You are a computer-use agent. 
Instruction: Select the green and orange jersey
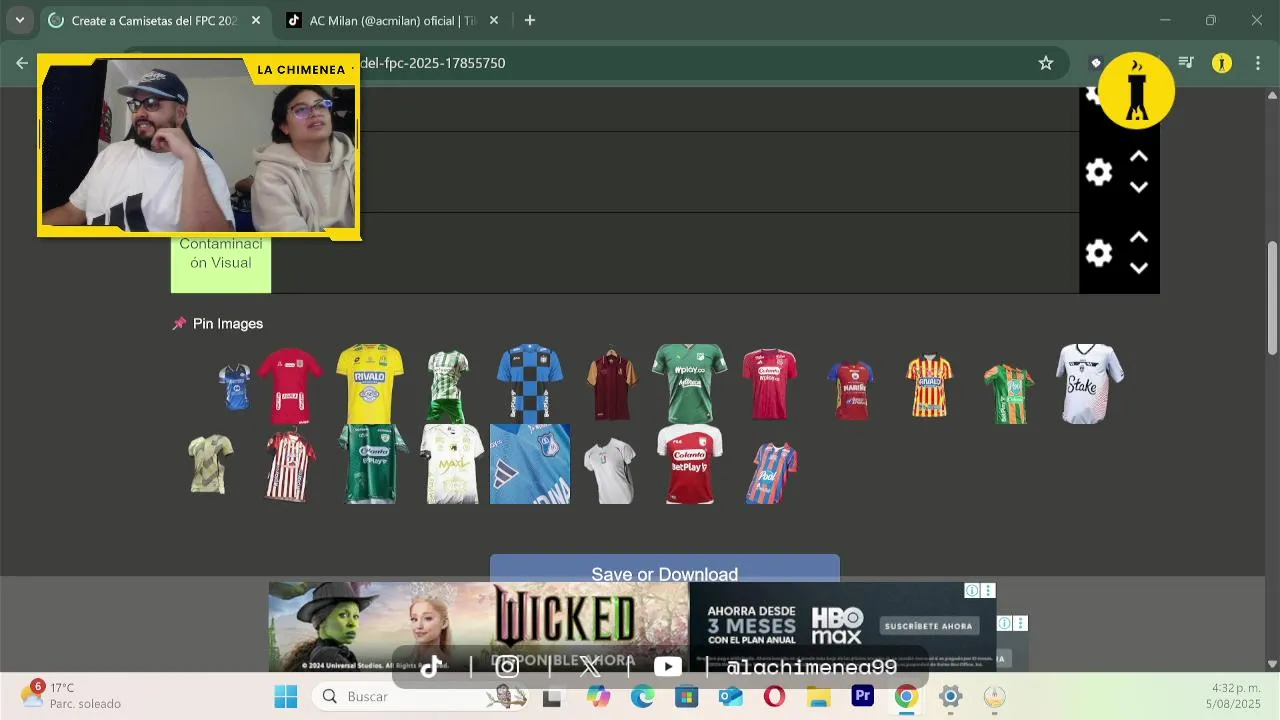tap(1008, 393)
